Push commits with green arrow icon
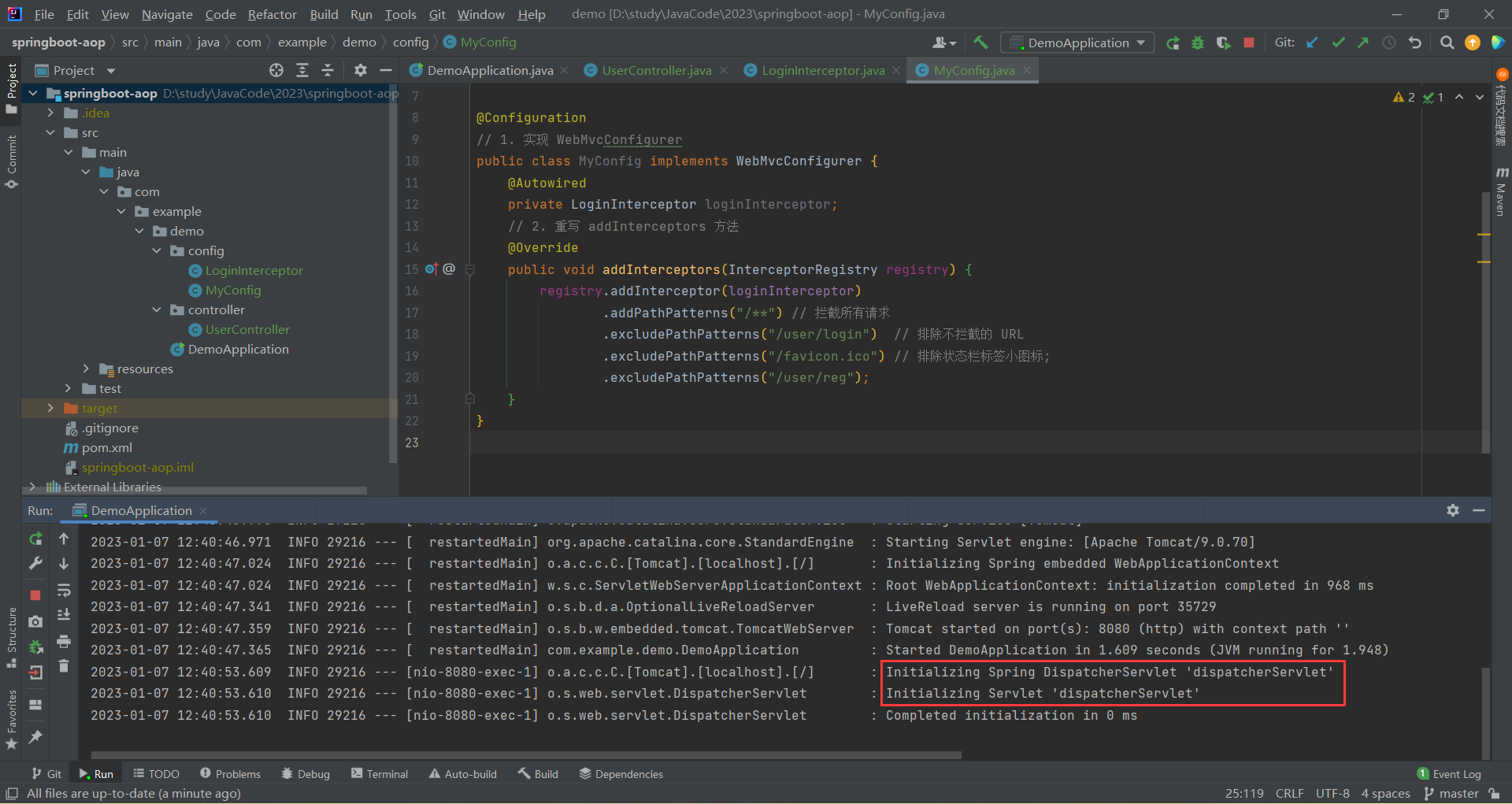This screenshot has height=804, width=1512. (x=1363, y=43)
